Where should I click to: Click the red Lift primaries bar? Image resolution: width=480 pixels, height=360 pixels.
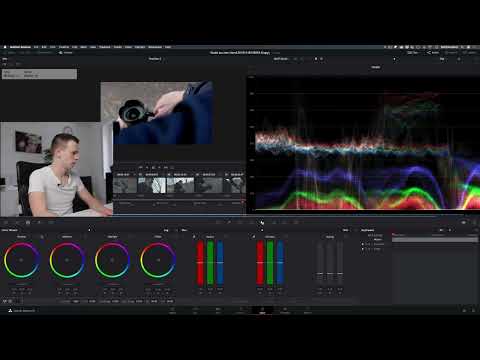200,263
